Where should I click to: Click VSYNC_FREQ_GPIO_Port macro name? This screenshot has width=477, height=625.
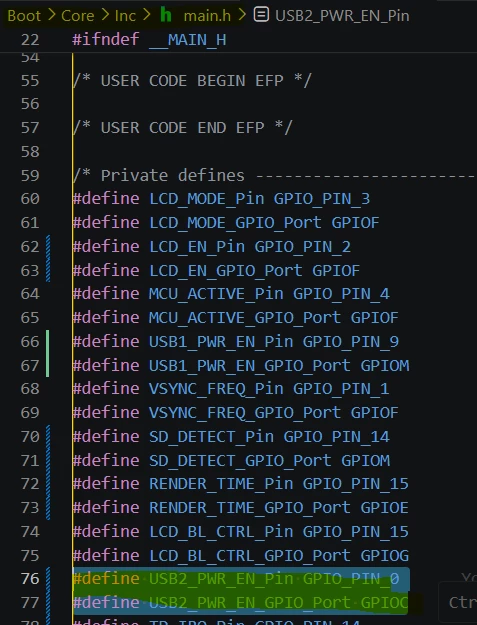pyautogui.click(x=245, y=413)
